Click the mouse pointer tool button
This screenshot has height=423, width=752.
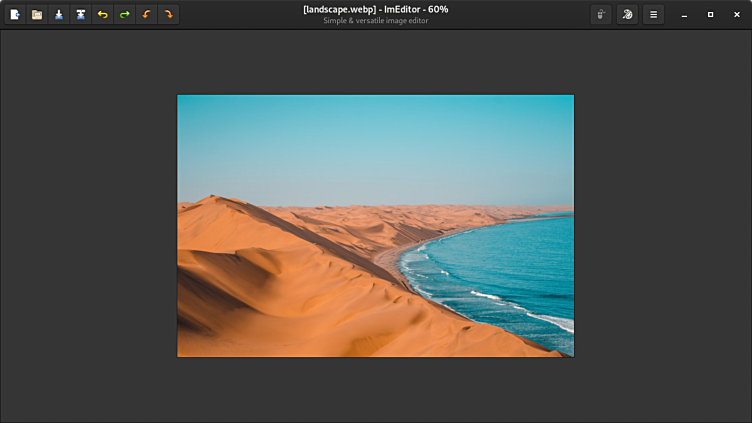click(601, 15)
